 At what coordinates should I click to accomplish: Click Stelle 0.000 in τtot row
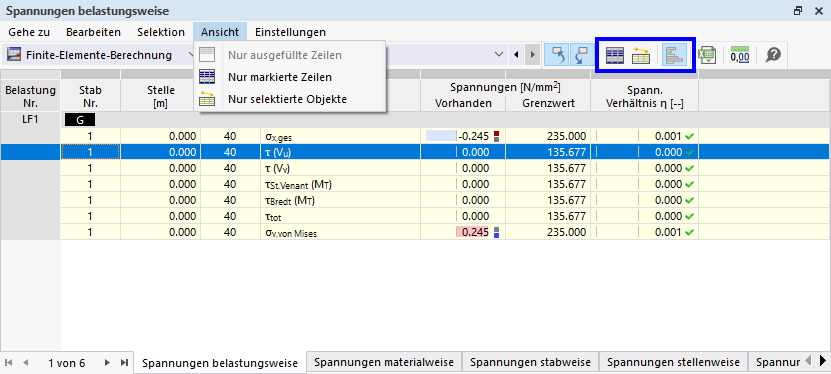click(x=161, y=216)
